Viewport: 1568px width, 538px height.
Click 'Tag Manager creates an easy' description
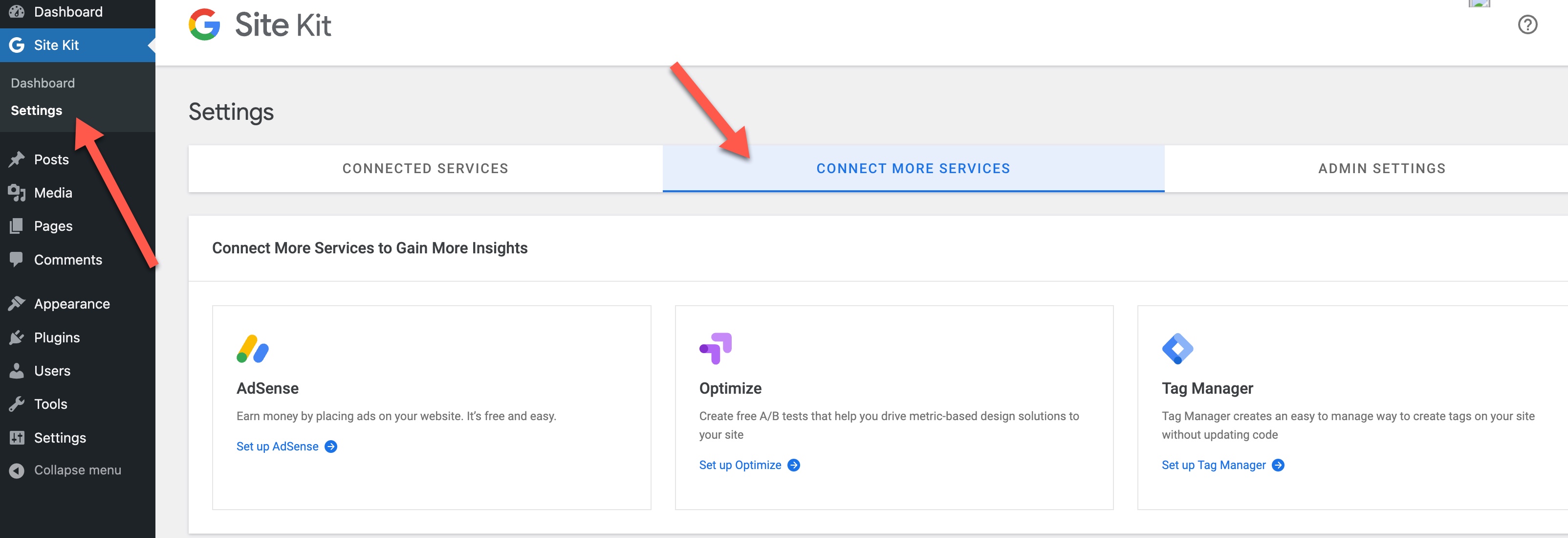tap(1348, 426)
